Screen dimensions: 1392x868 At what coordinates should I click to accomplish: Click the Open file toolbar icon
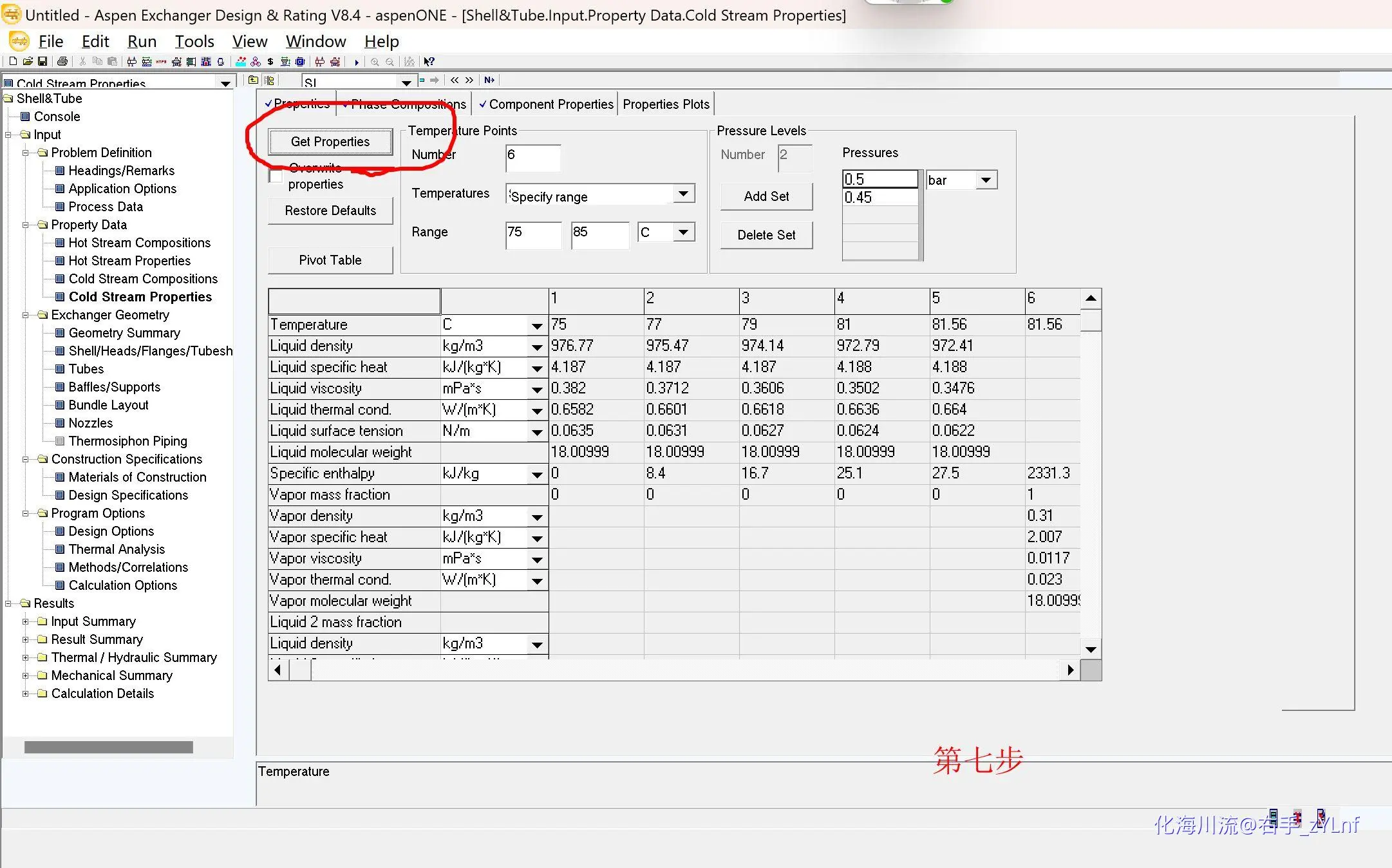[x=28, y=61]
